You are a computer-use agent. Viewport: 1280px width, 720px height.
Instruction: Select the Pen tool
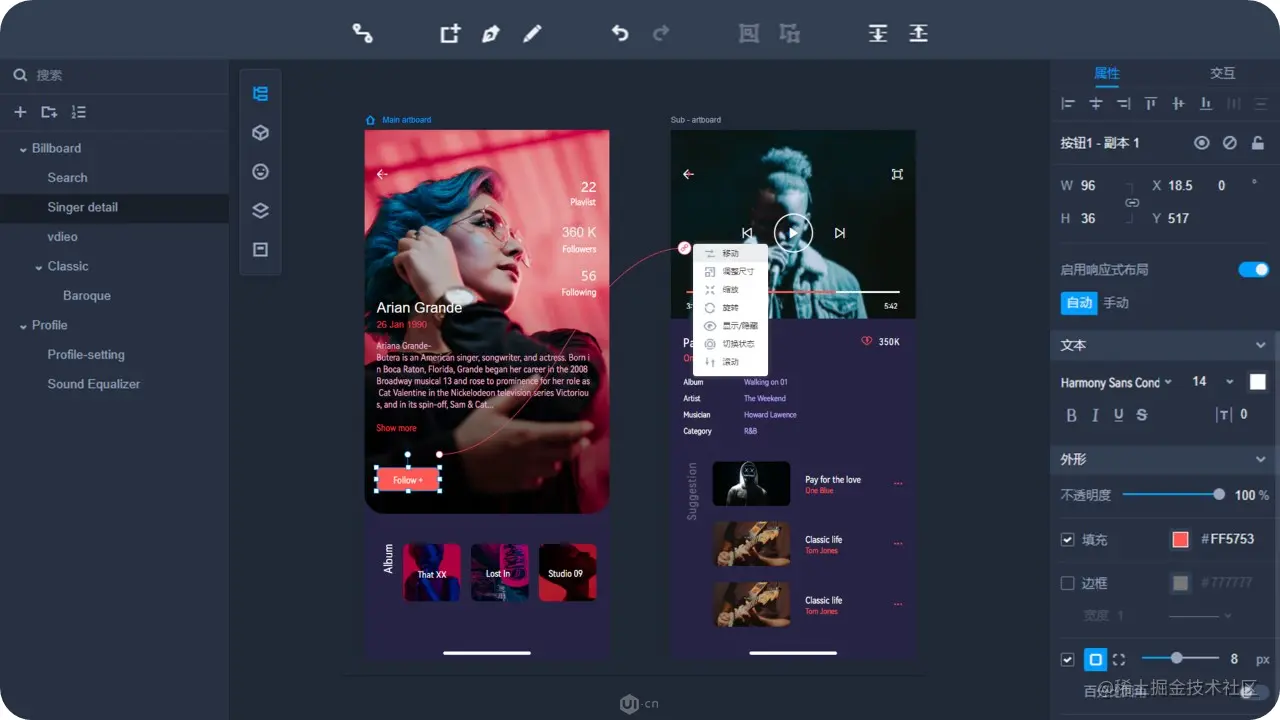[490, 33]
